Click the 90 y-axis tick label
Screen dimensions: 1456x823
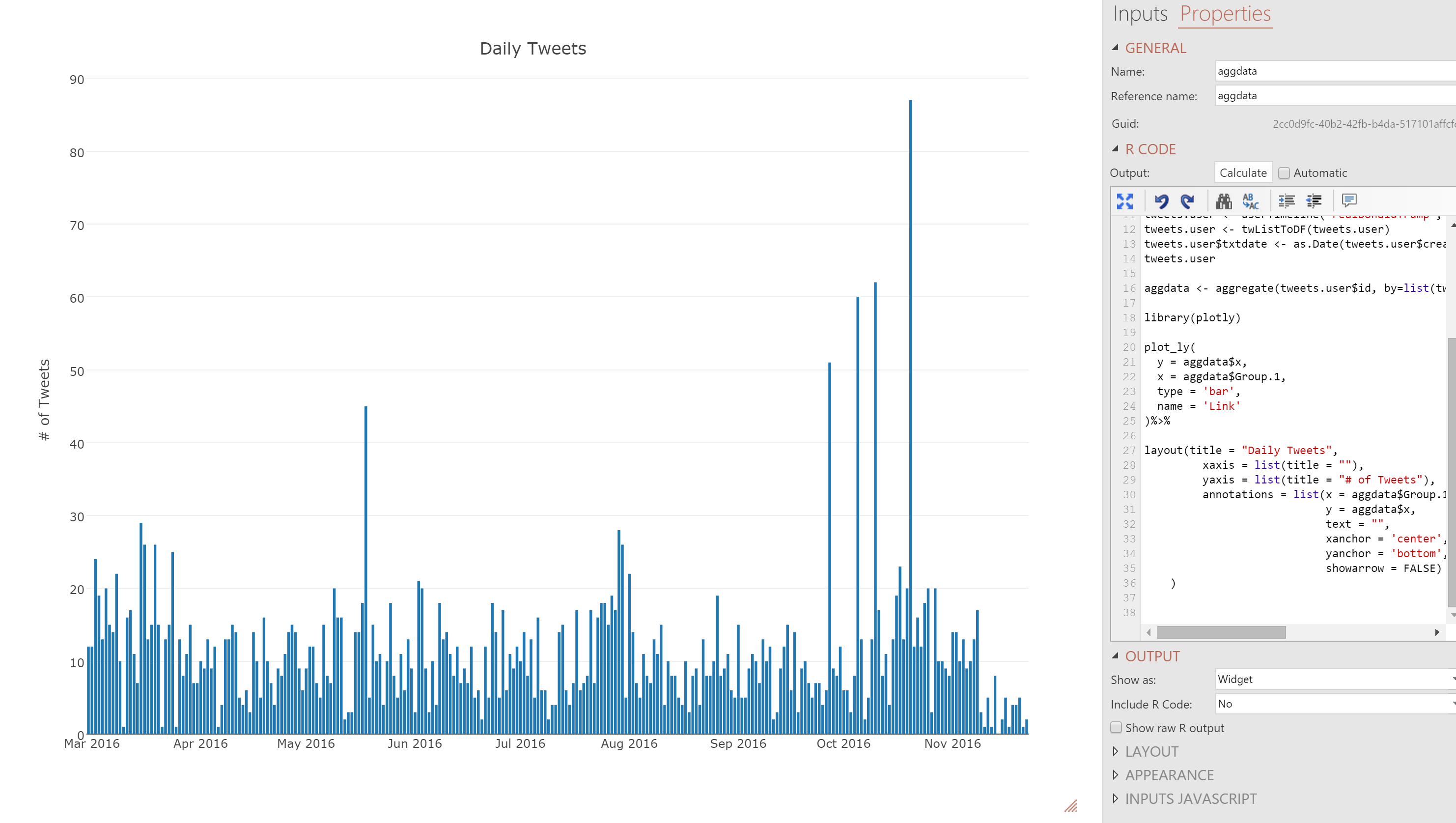tap(77, 80)
